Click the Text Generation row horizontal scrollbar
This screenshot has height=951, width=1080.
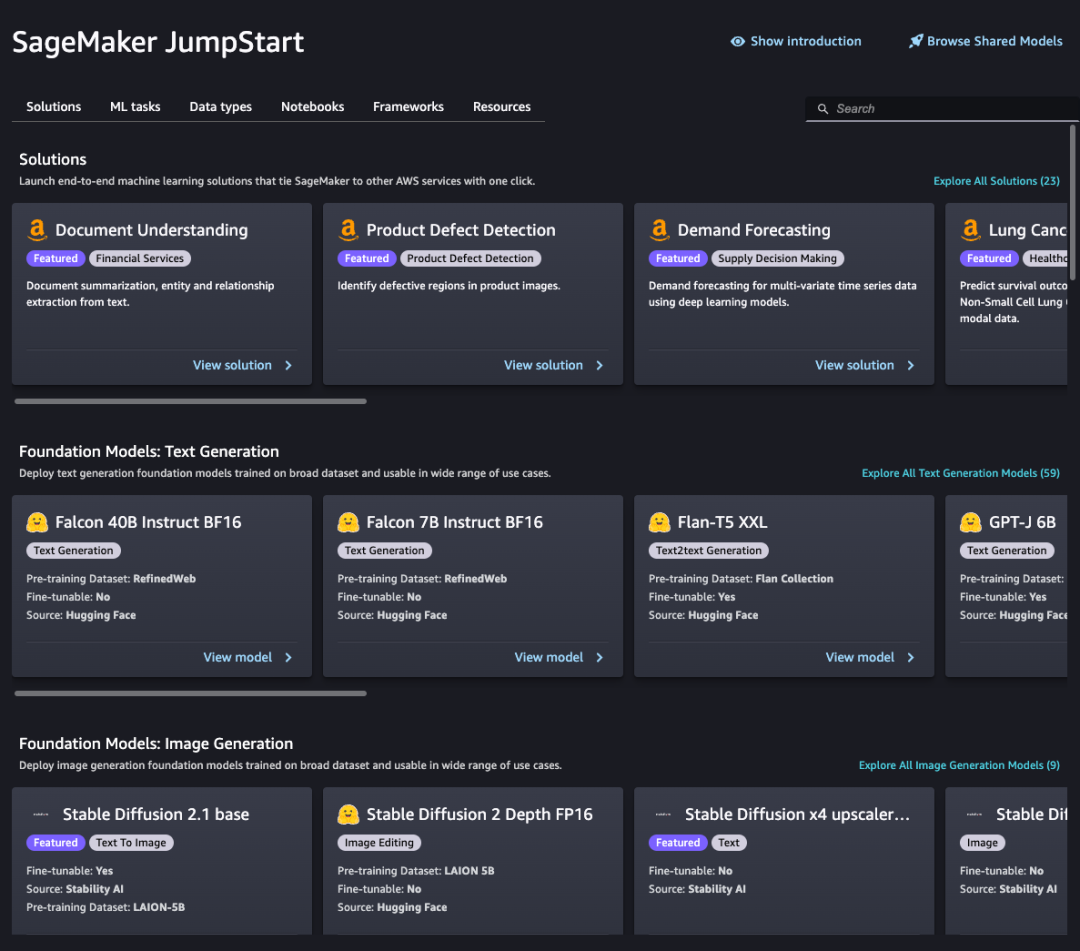click(191, 693)
